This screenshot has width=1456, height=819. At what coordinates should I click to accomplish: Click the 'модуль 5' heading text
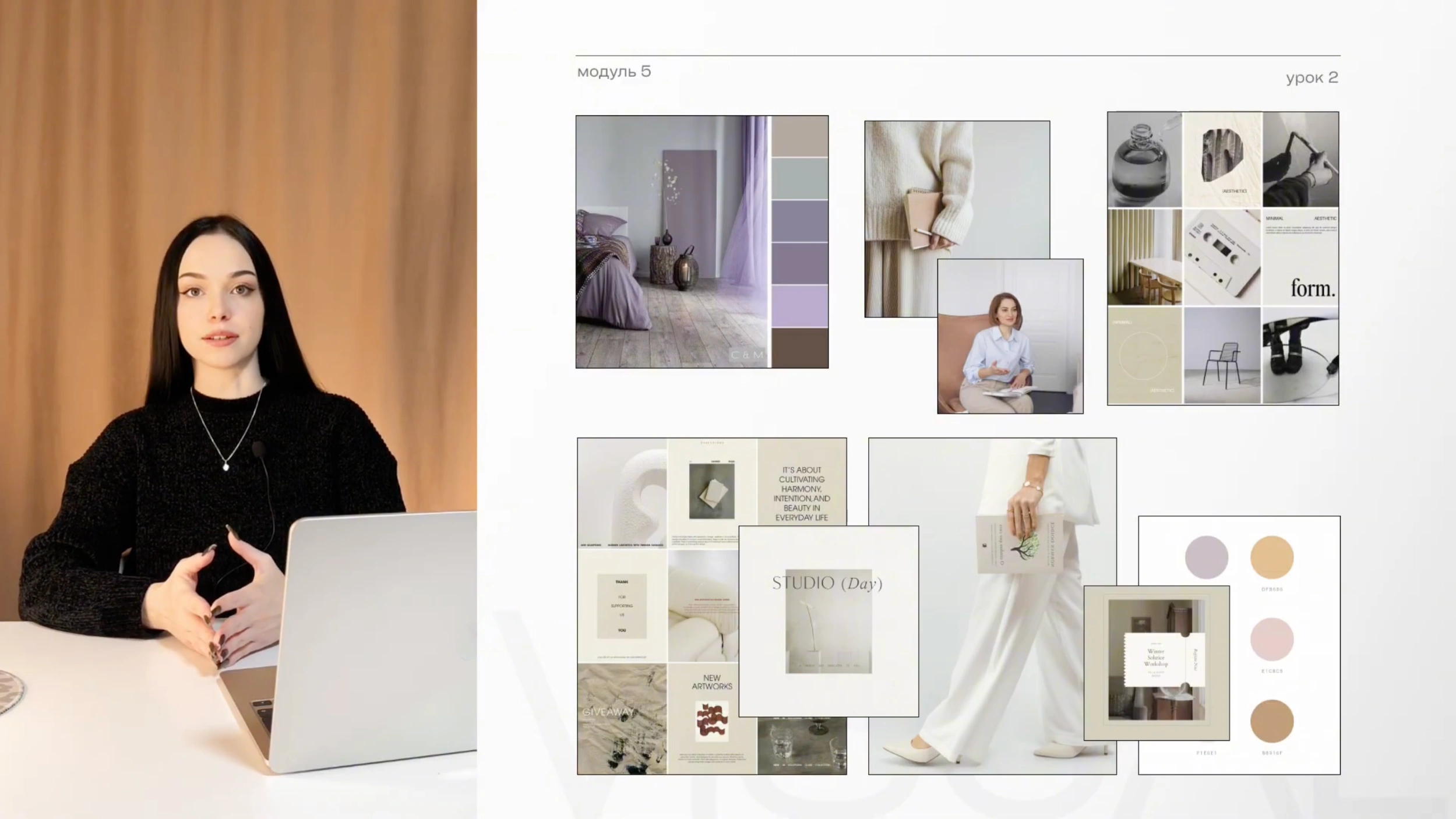(x=614, y=72)
